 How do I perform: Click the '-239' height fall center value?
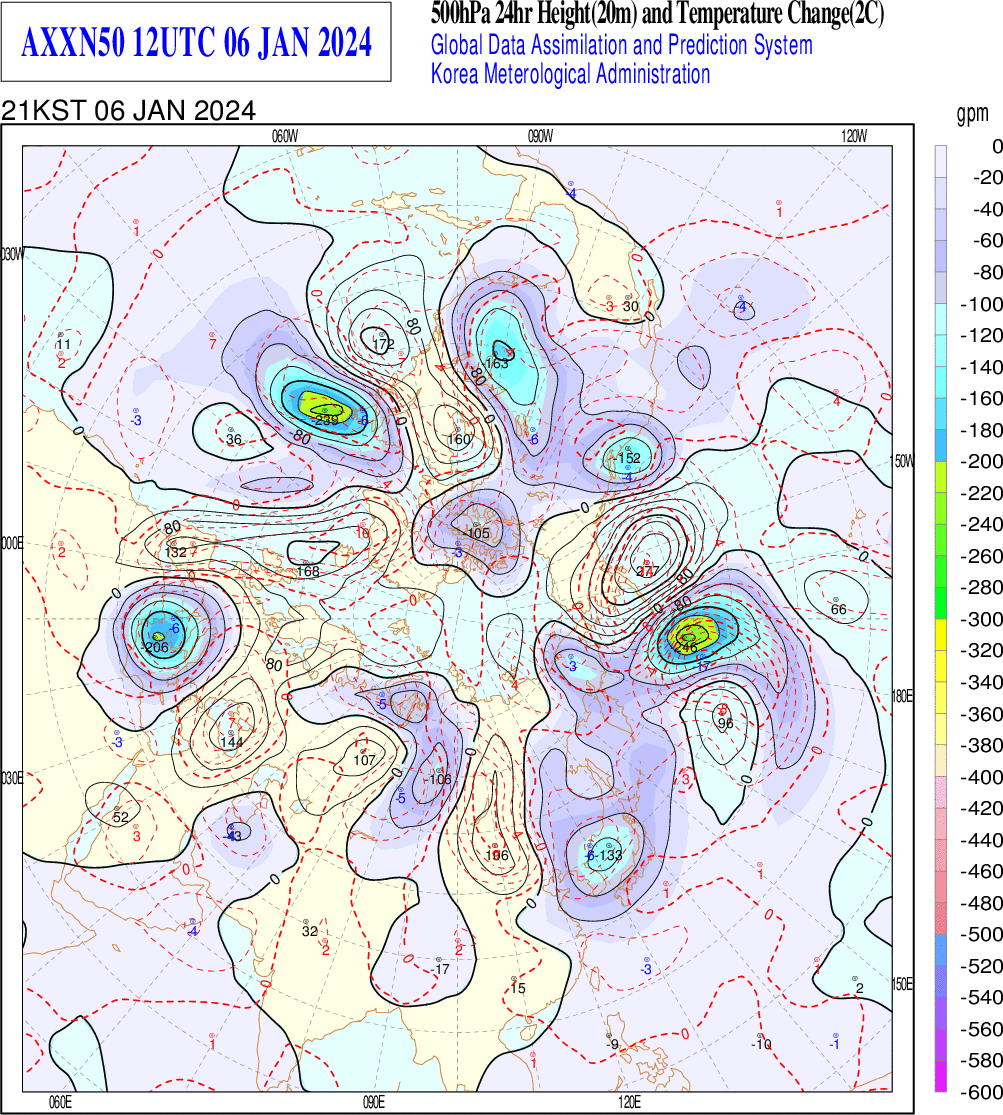[x=324, y=420]
